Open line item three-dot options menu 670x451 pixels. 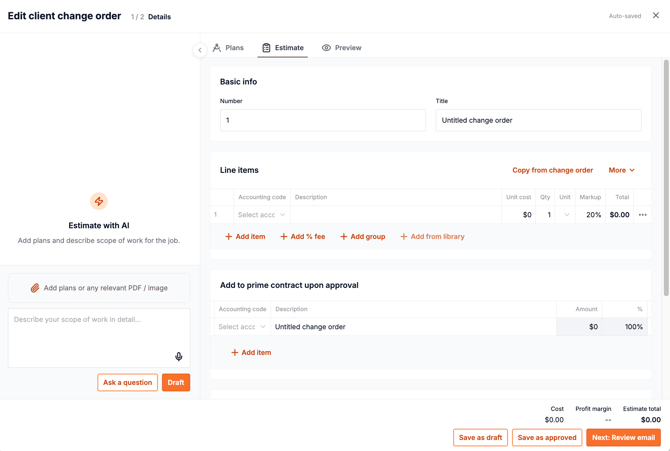pos(642,215)
